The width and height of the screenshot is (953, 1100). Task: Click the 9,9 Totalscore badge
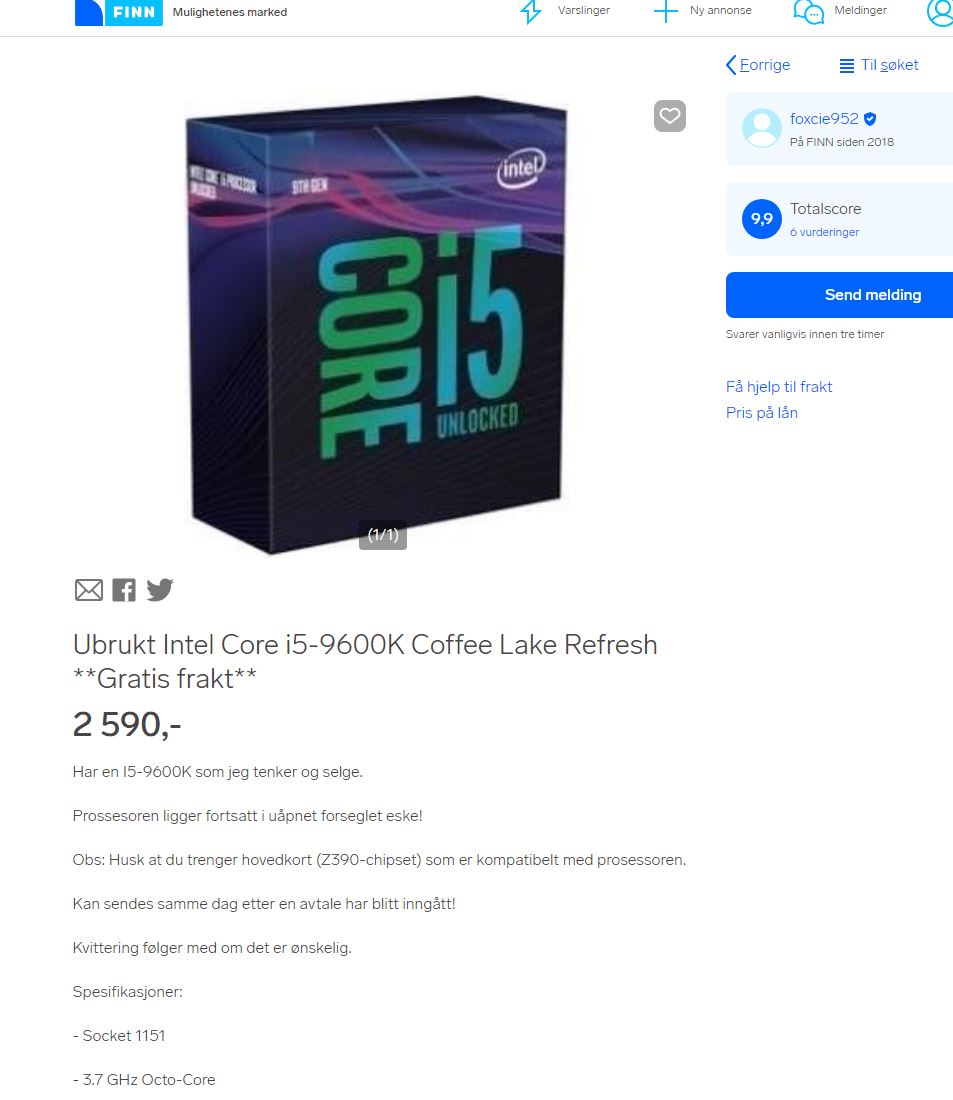click(761, 219)
